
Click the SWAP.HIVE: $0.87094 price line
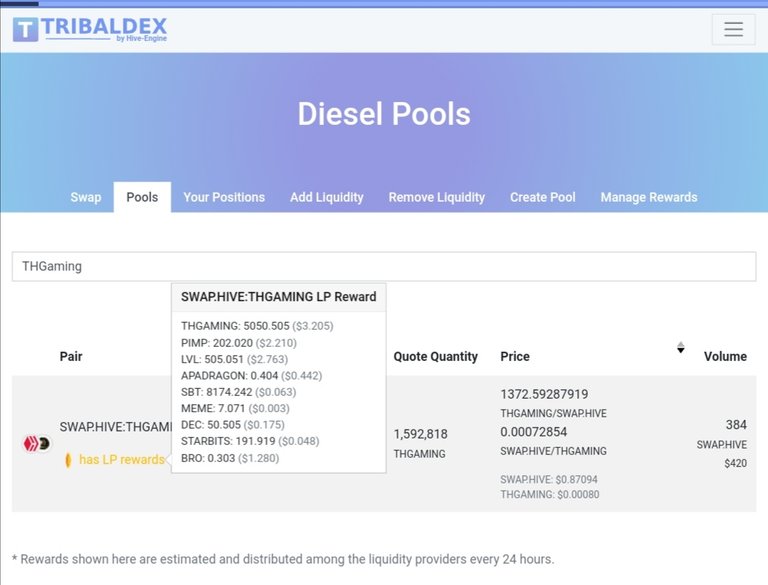[x=549, y=479]
